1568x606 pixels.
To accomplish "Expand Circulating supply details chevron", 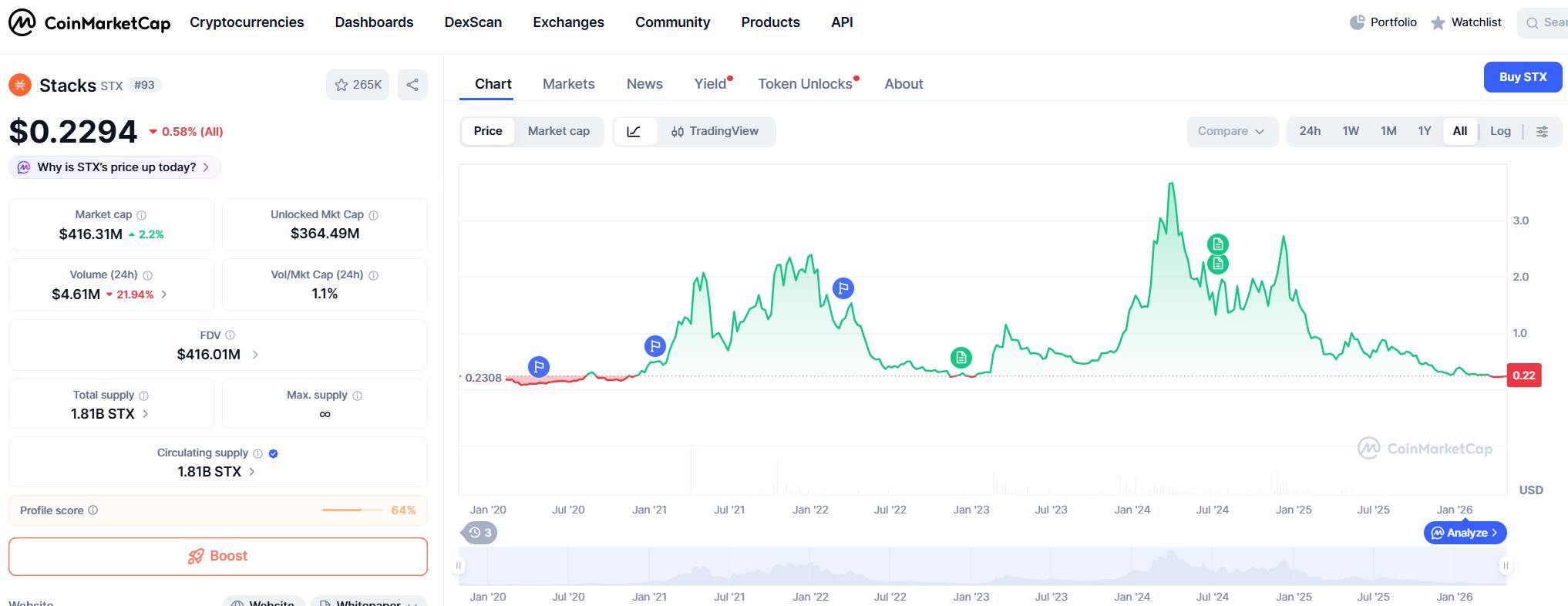I will point(252,472).
